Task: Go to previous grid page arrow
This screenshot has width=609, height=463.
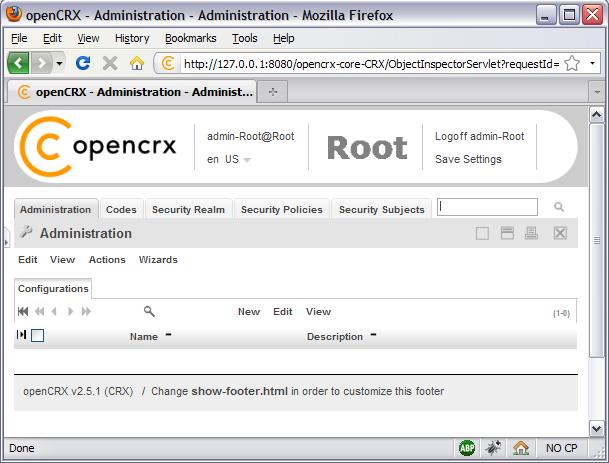Action: pyautogui.click(x=54, y=312)
